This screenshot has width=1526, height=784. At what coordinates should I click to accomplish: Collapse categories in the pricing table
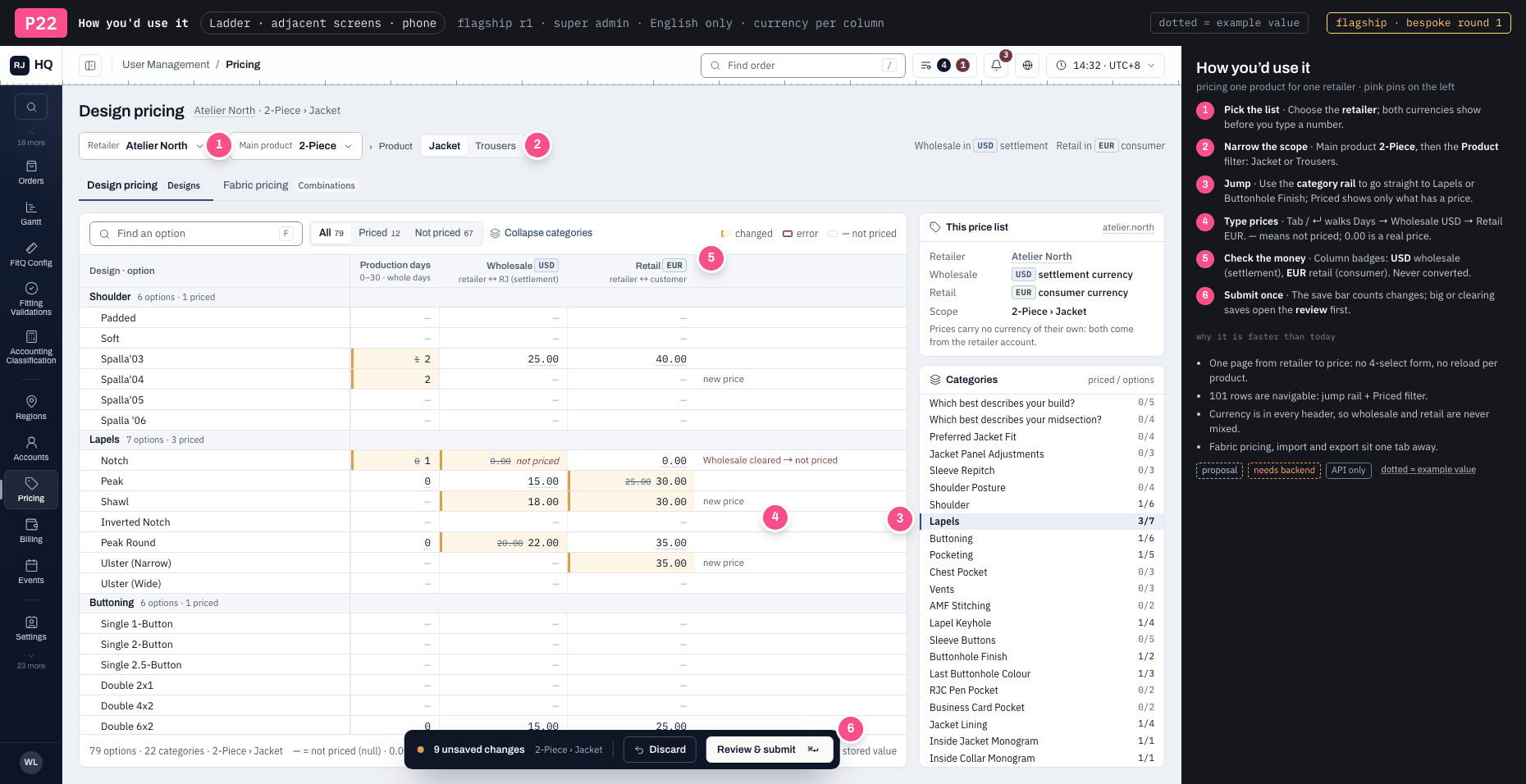tap(541, 233)
